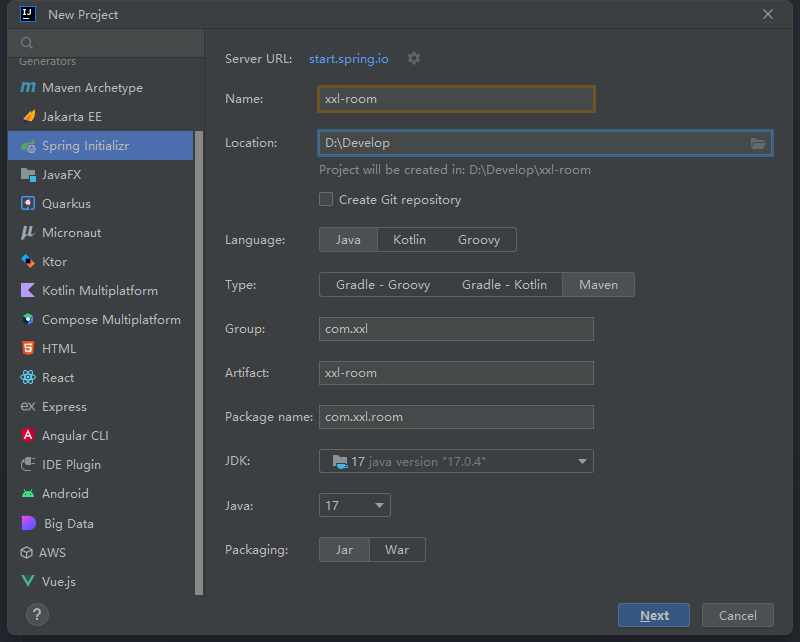Focus the Group input field
The width and height of the screenshot is (800, 642).
[456, 329]
